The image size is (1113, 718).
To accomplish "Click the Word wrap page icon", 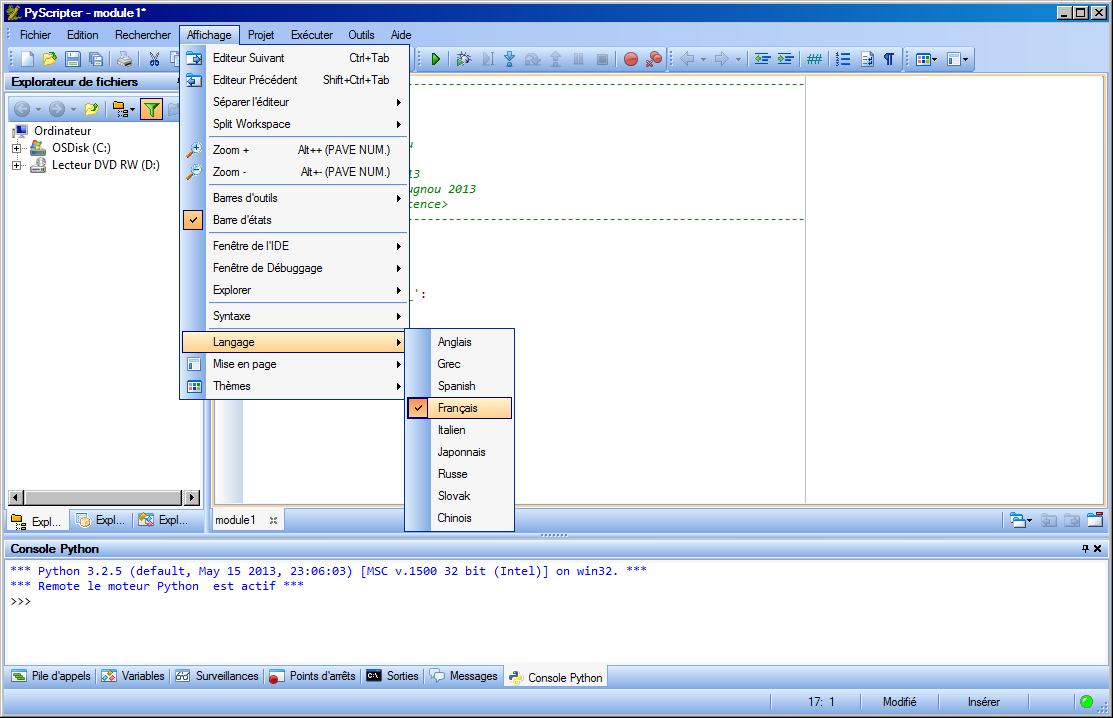I will tap(867, 59).
